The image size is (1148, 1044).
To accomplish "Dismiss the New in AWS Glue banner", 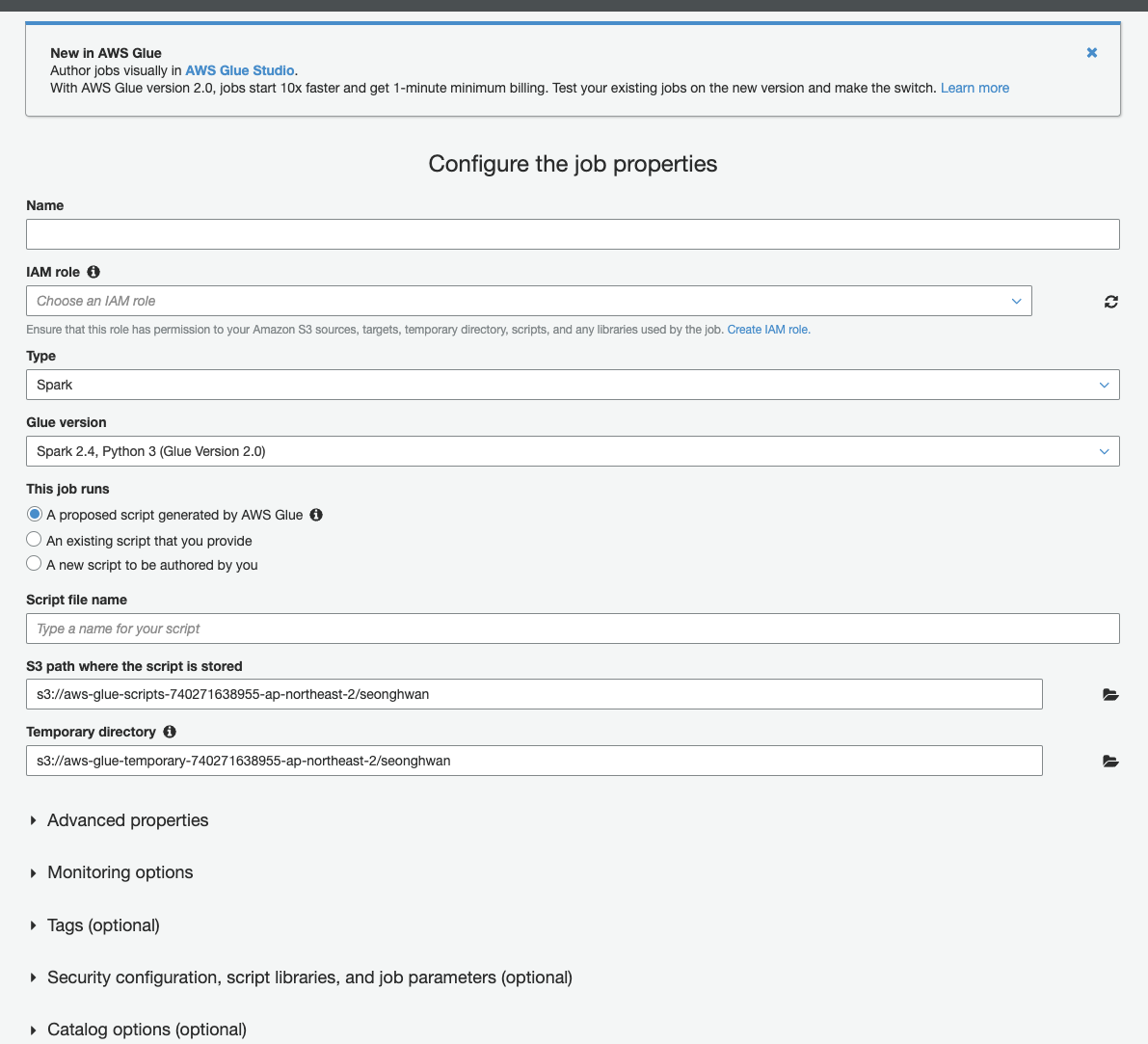I will point(1091,52).
